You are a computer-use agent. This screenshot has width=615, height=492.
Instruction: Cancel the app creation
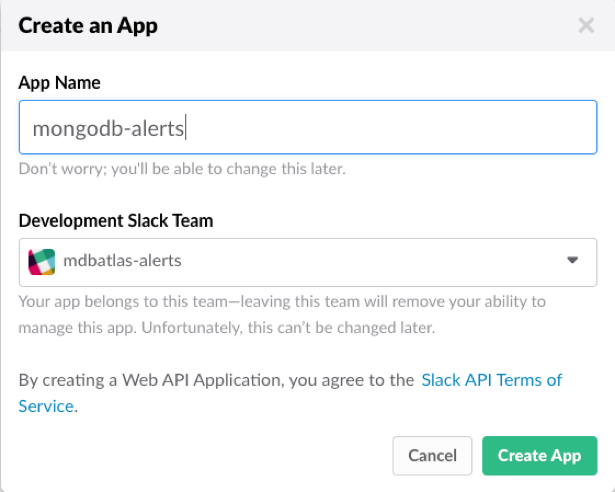pos(432,456)
